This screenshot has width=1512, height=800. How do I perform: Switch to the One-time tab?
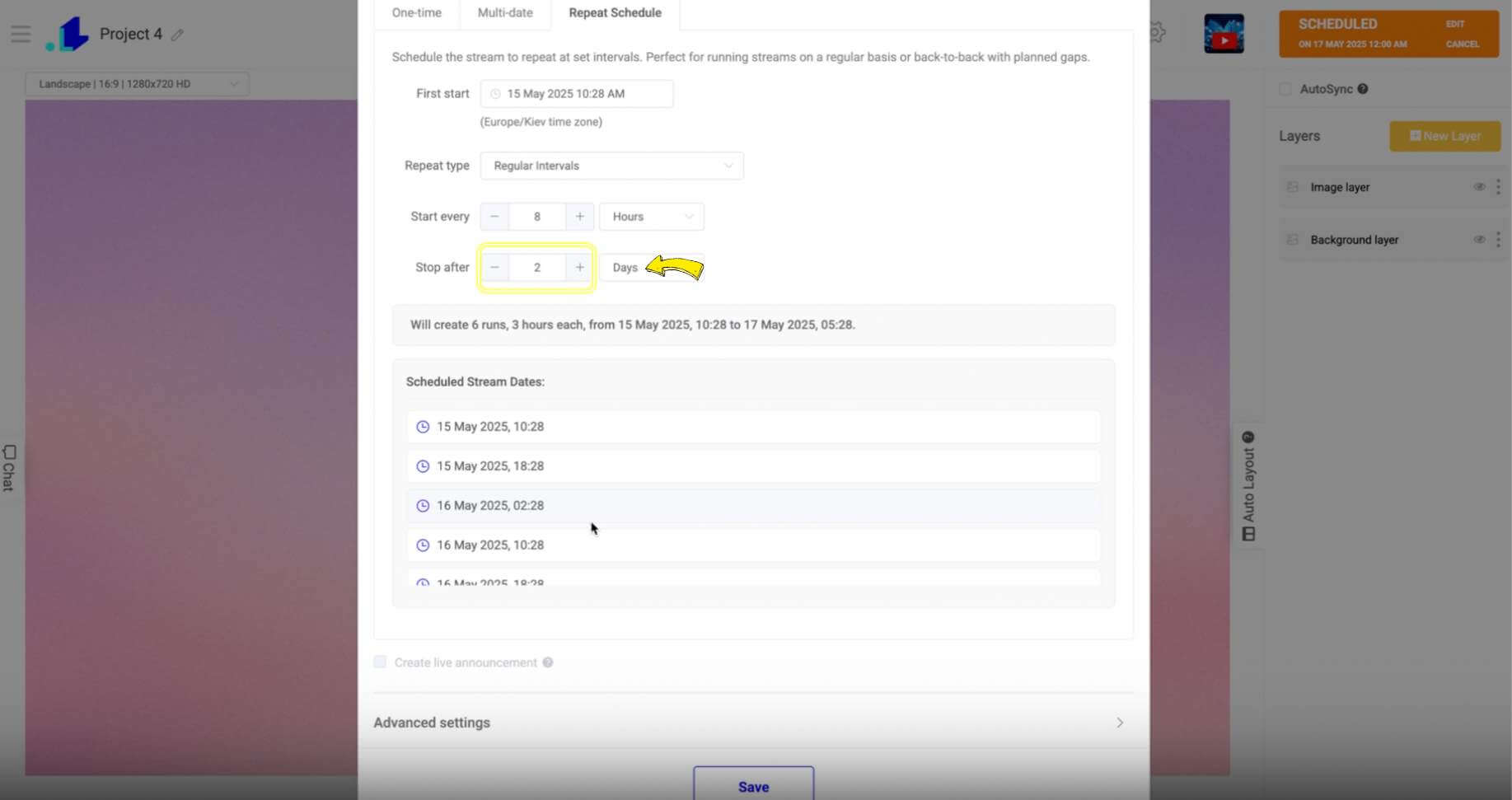pos(416,13)
